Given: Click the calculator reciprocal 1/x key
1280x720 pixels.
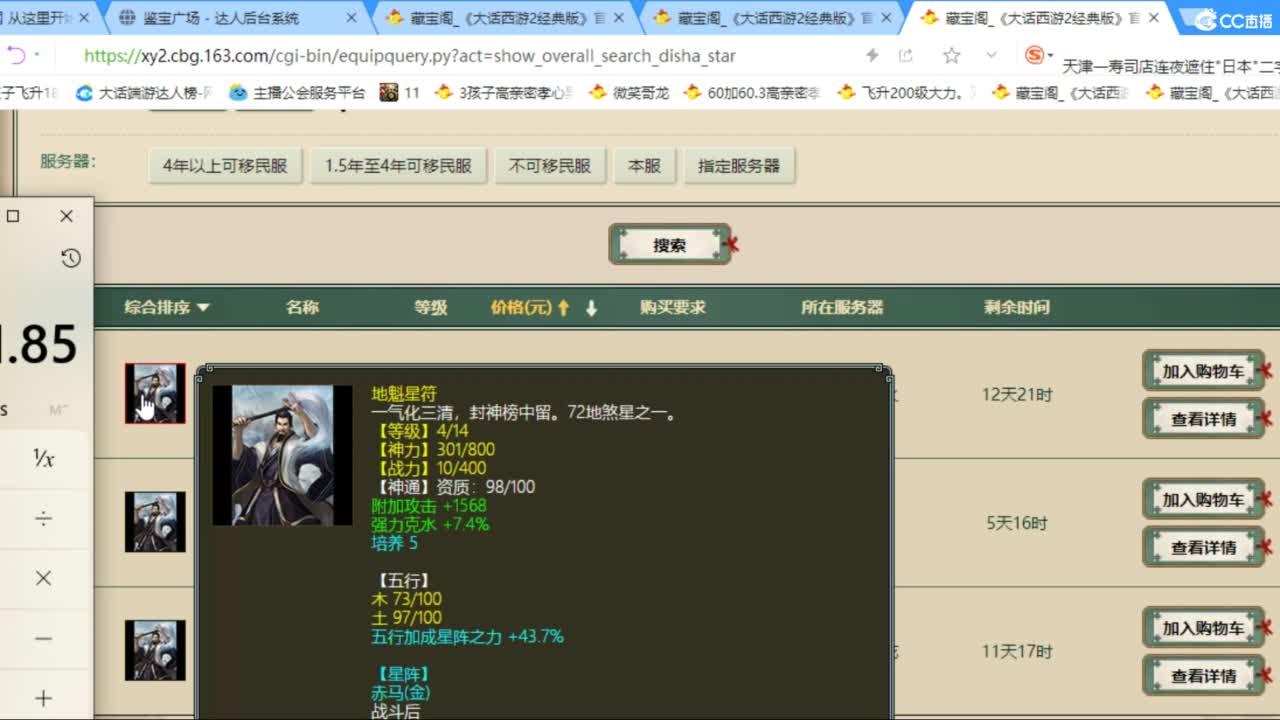Looking at the screenshot, I should click(x=44, y=458).
